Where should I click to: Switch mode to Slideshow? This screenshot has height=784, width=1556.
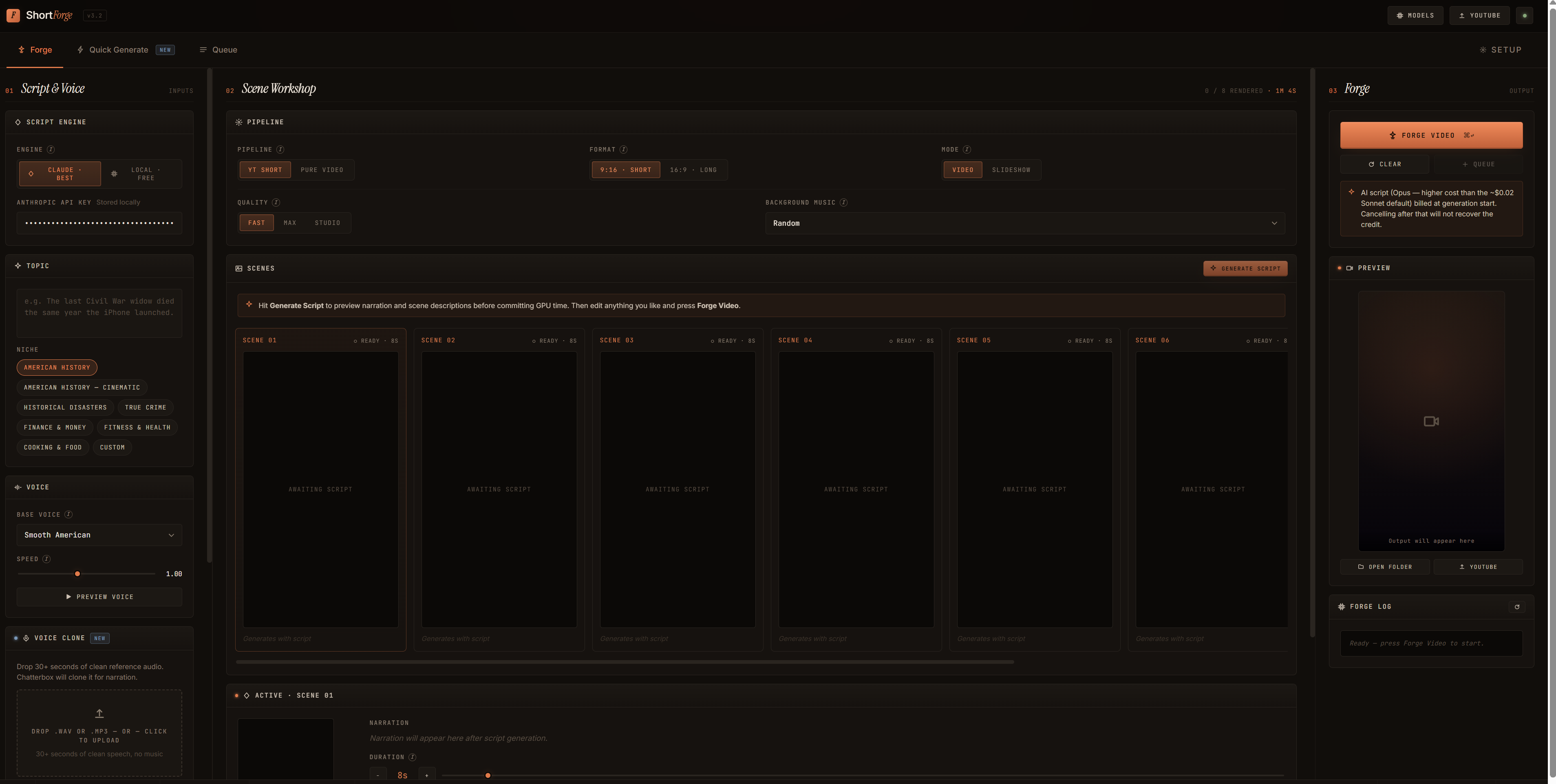click(1011, 170)
